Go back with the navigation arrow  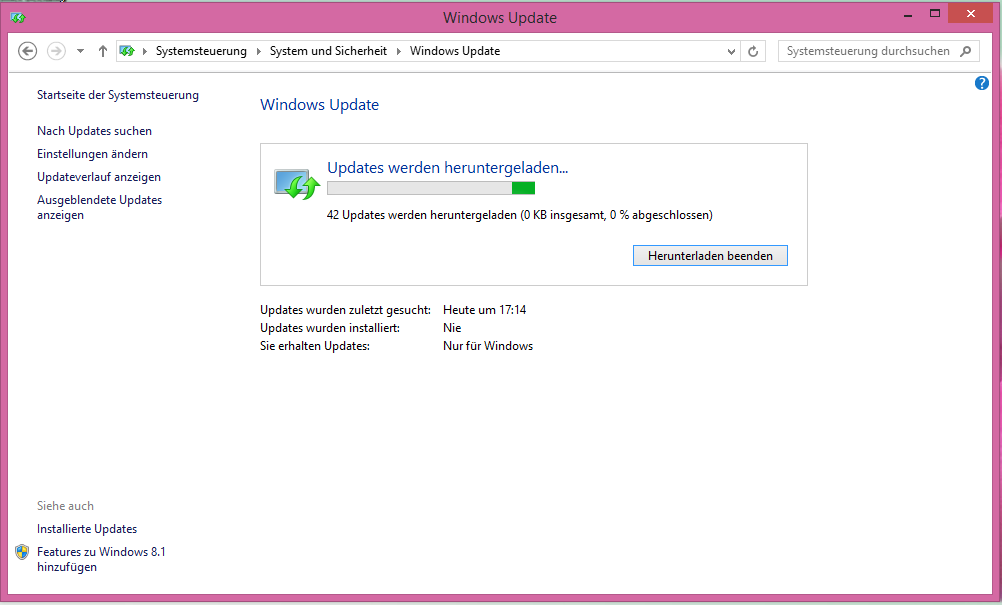27,51
